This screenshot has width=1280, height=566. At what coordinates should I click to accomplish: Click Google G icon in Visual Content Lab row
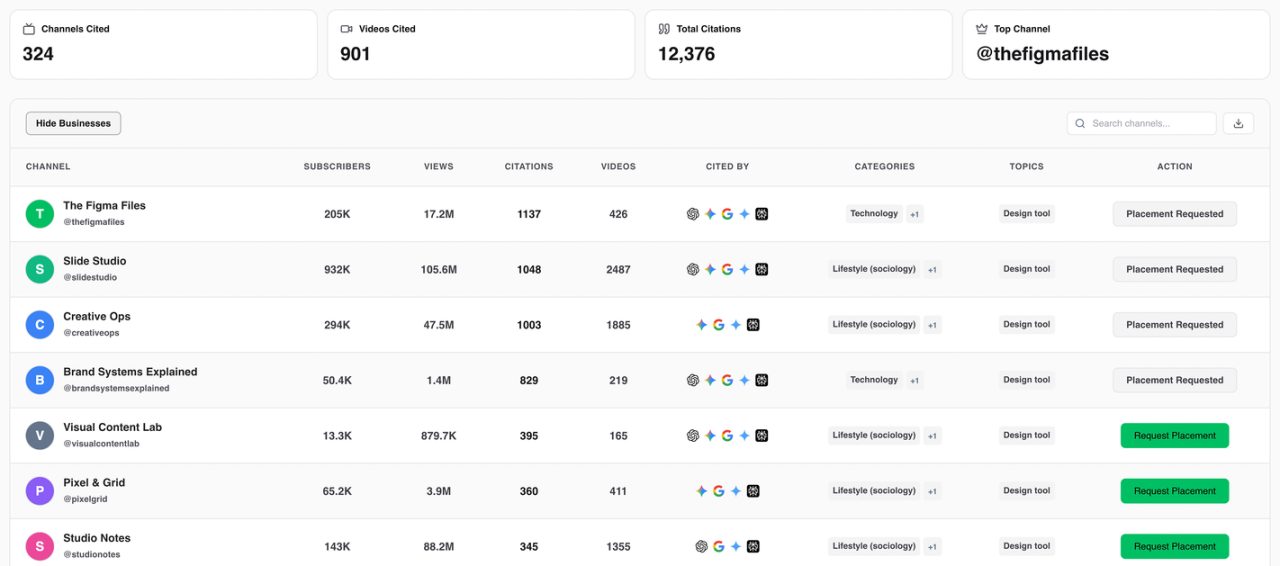click(727, 435)
